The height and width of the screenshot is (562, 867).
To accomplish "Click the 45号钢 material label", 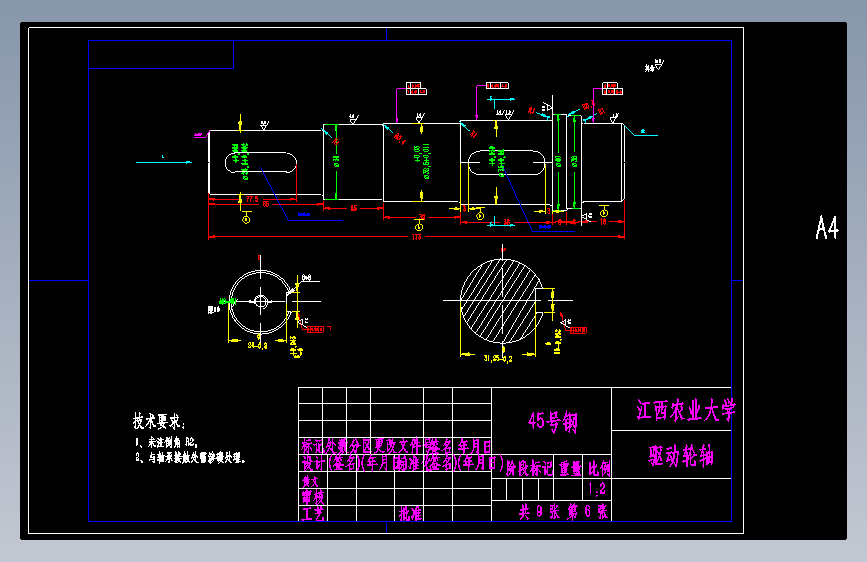I will coord(552,422).
